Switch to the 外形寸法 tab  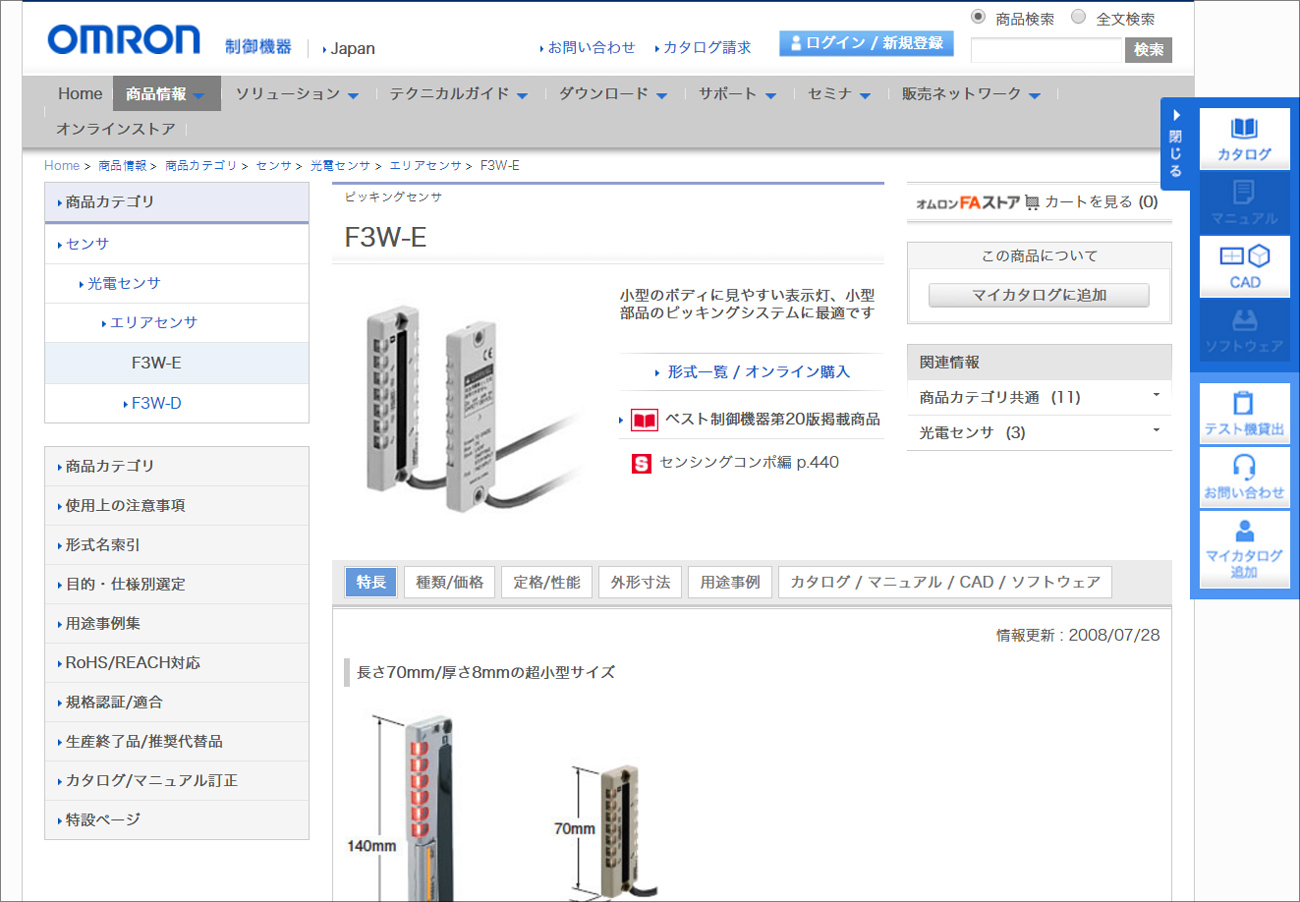(640, 582)
